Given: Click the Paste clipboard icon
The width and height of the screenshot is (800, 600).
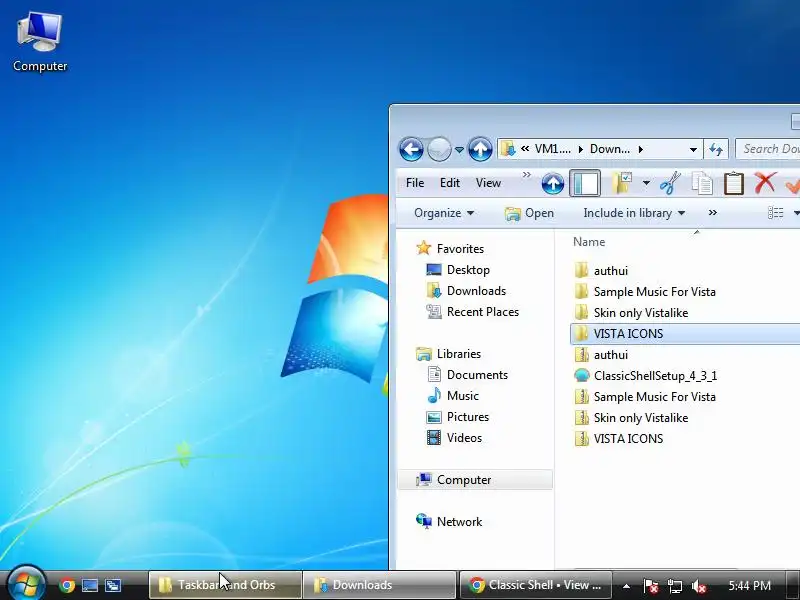Looking at the screenshot, I should [x=734, y=183].
